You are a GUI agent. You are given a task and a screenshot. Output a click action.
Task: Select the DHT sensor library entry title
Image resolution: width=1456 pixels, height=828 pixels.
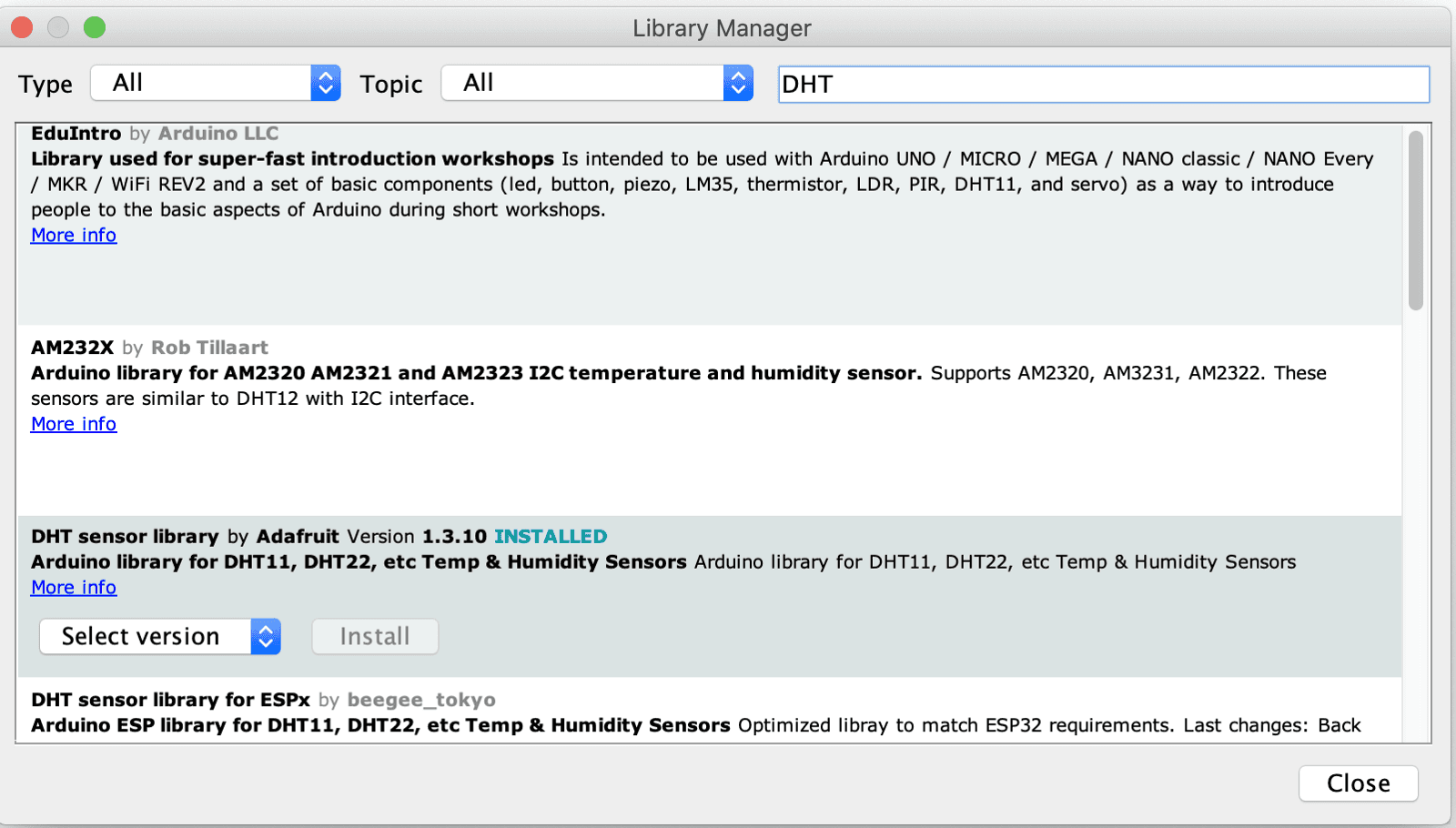(126, 537)
